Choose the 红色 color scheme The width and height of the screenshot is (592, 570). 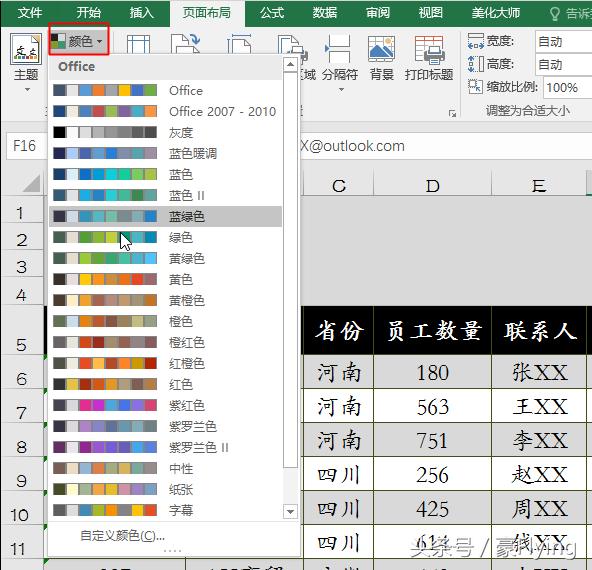[165, 384]
